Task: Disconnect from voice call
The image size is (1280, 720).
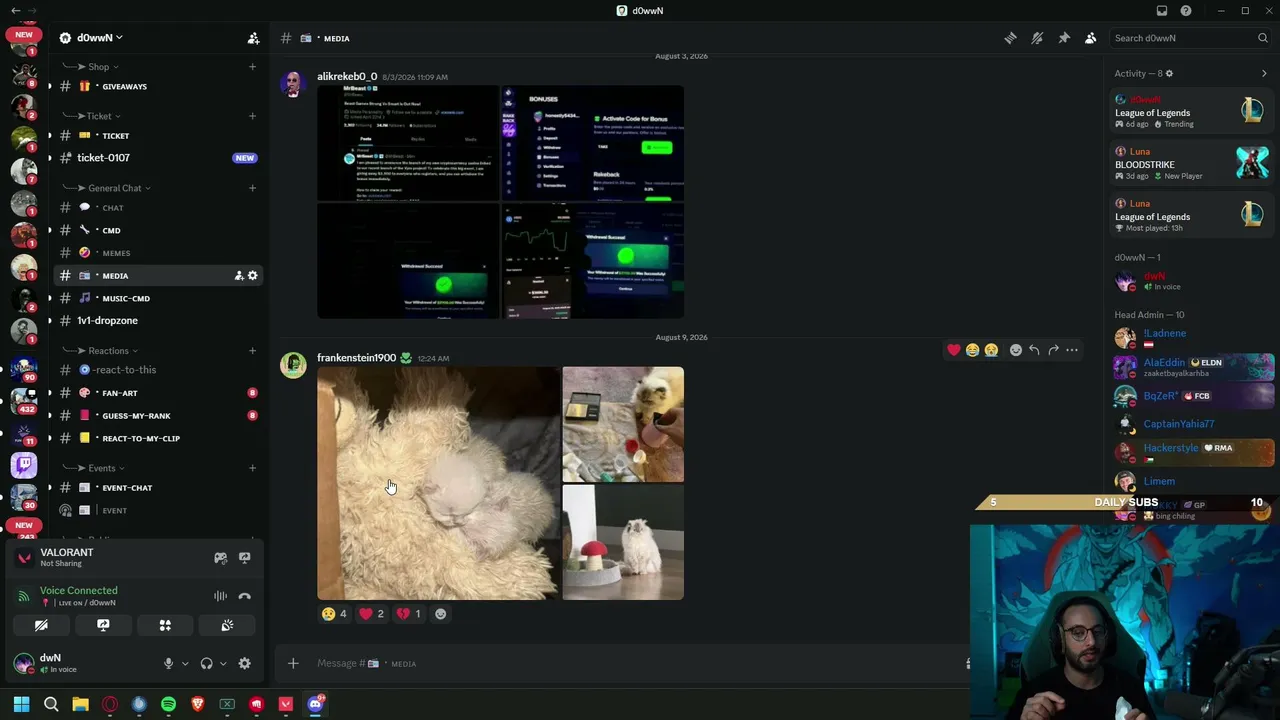Action: [244, 596]
